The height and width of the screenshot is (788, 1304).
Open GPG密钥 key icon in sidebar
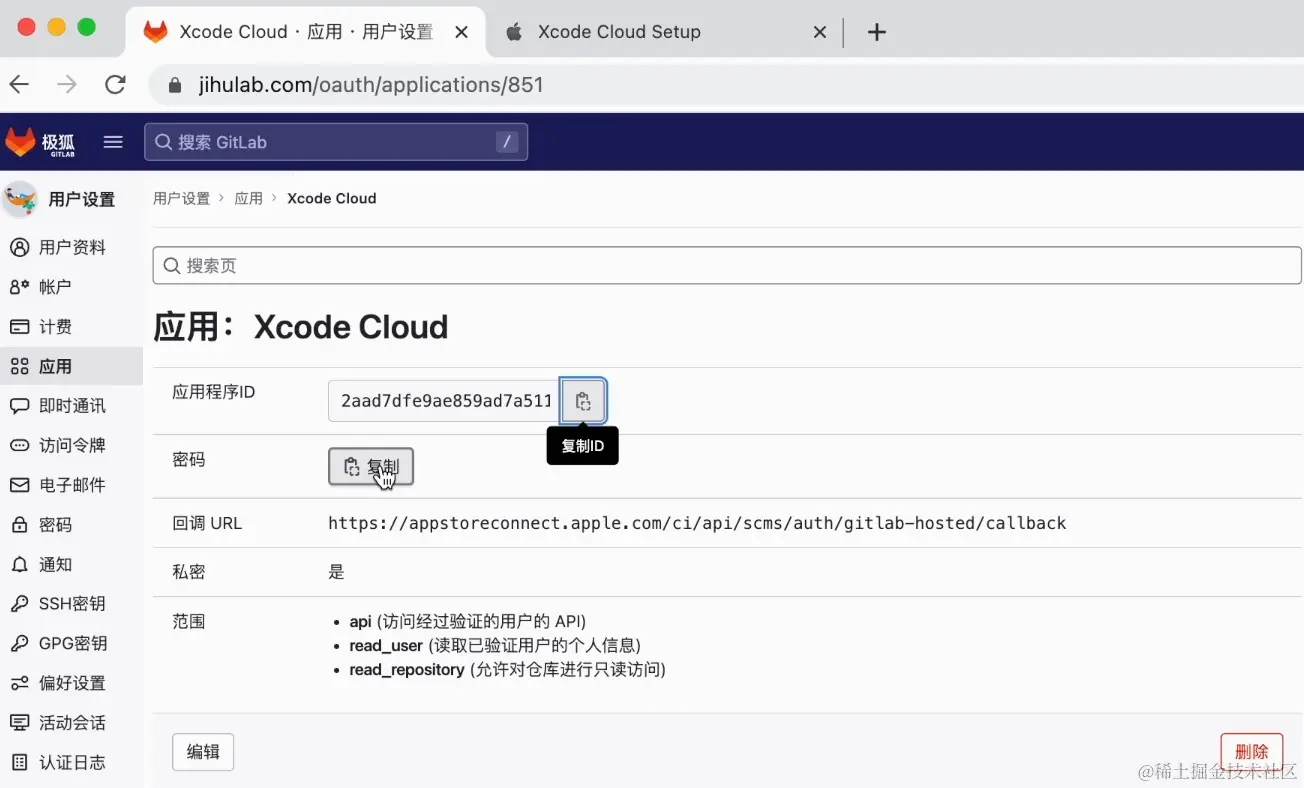coord(19,644)
